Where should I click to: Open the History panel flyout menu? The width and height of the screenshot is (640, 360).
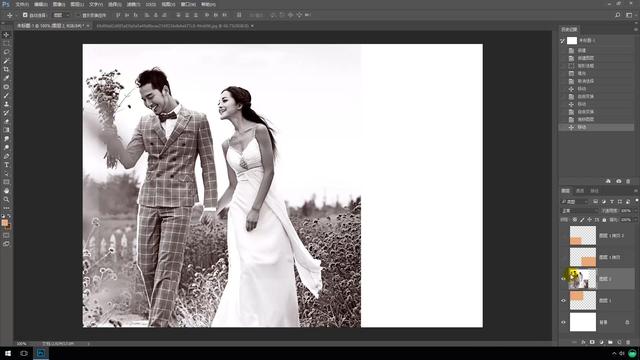[636, 29]
